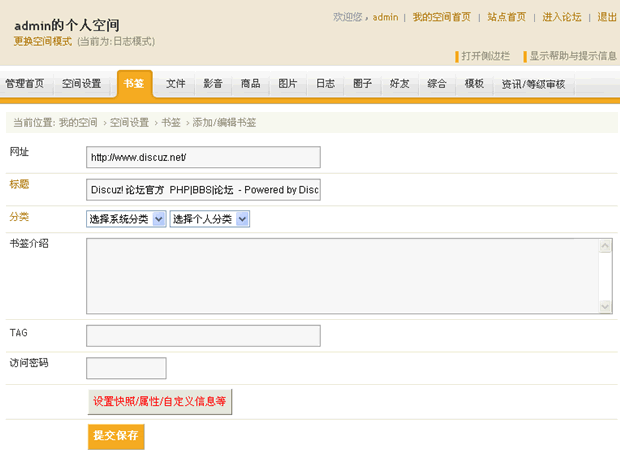620x453 pixels.
Task: Click 设置快照/属性/自定义信息等 button
Action: tap(160, 402)
